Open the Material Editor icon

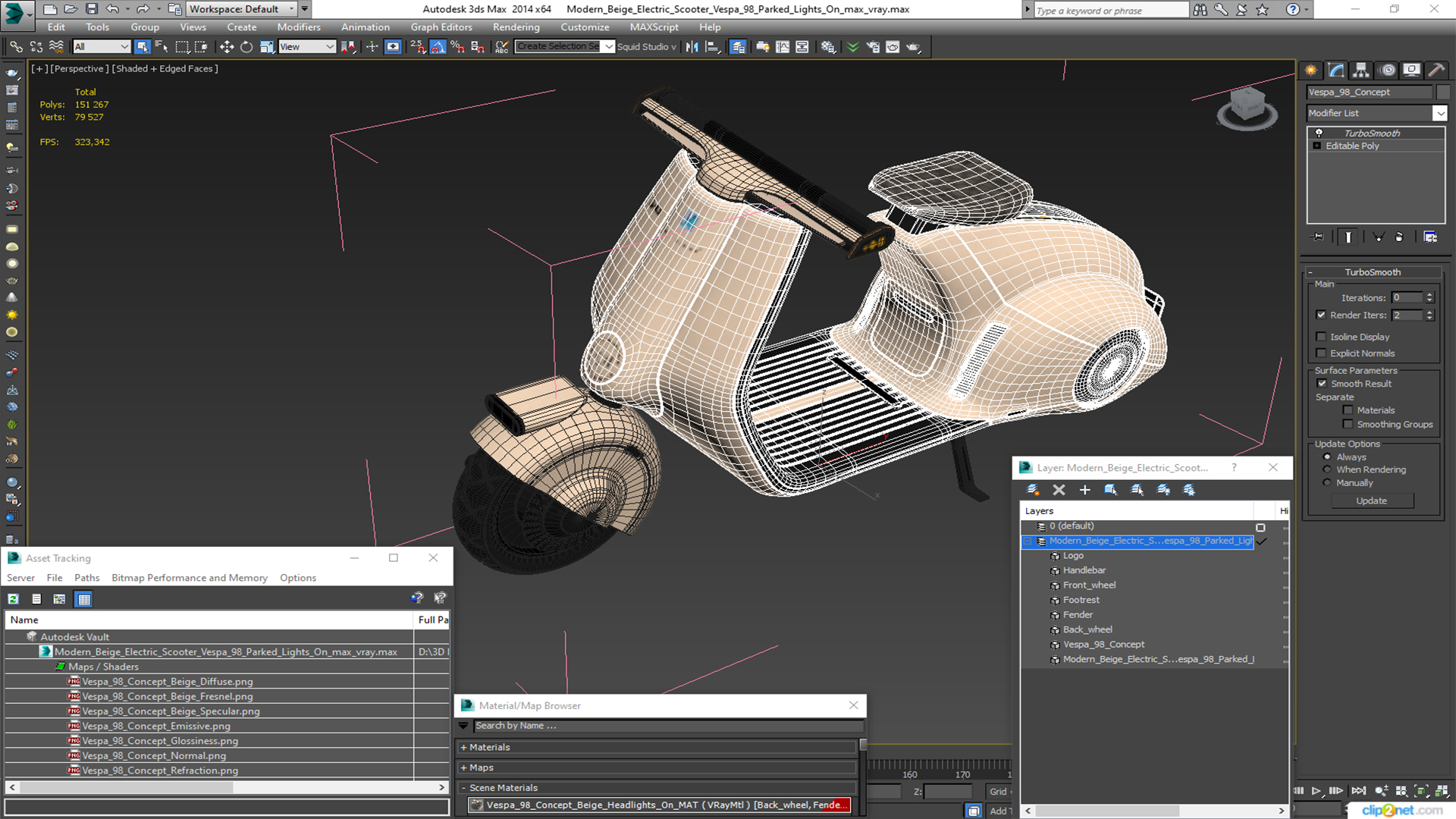click(827, 47)
